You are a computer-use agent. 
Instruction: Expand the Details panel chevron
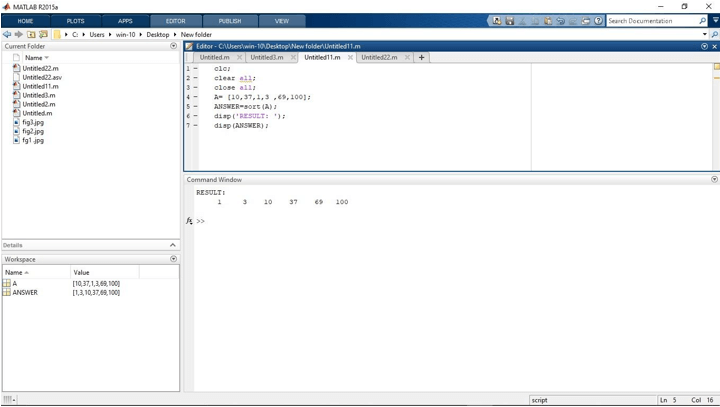click(173, 245)
